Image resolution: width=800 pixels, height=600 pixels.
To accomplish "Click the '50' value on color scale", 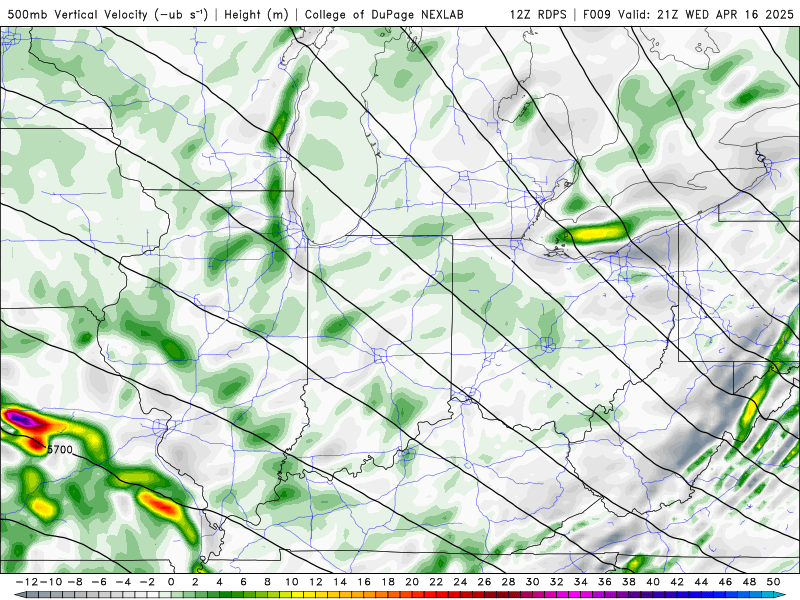I will [x=773, y=582].
